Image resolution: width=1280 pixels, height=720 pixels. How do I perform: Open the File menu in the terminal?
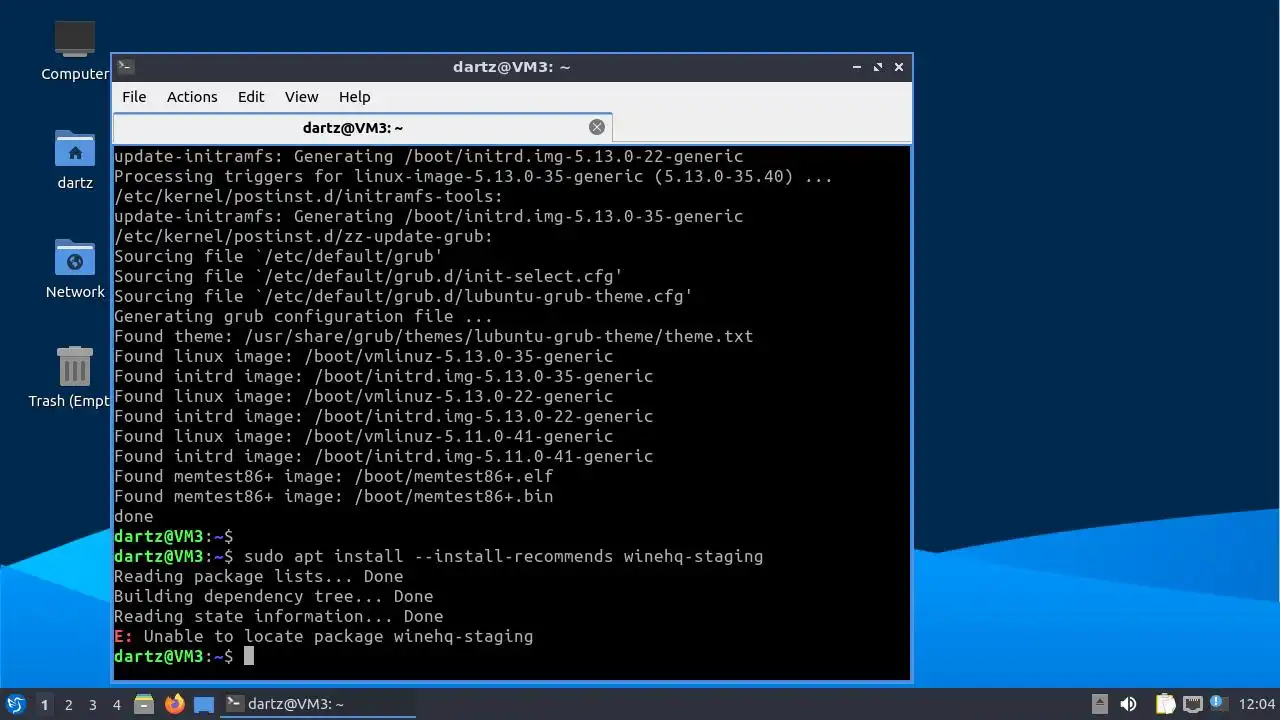[x=134, y=97]
